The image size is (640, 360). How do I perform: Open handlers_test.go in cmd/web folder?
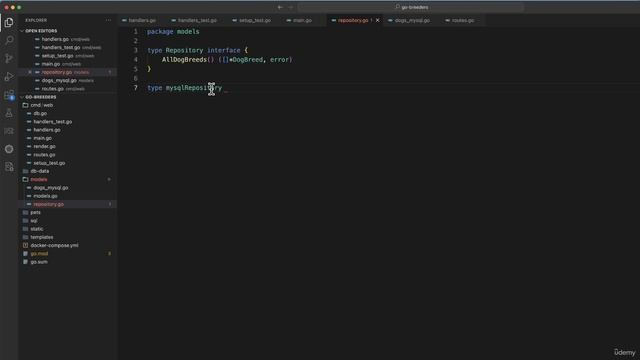tap(53, 122)
